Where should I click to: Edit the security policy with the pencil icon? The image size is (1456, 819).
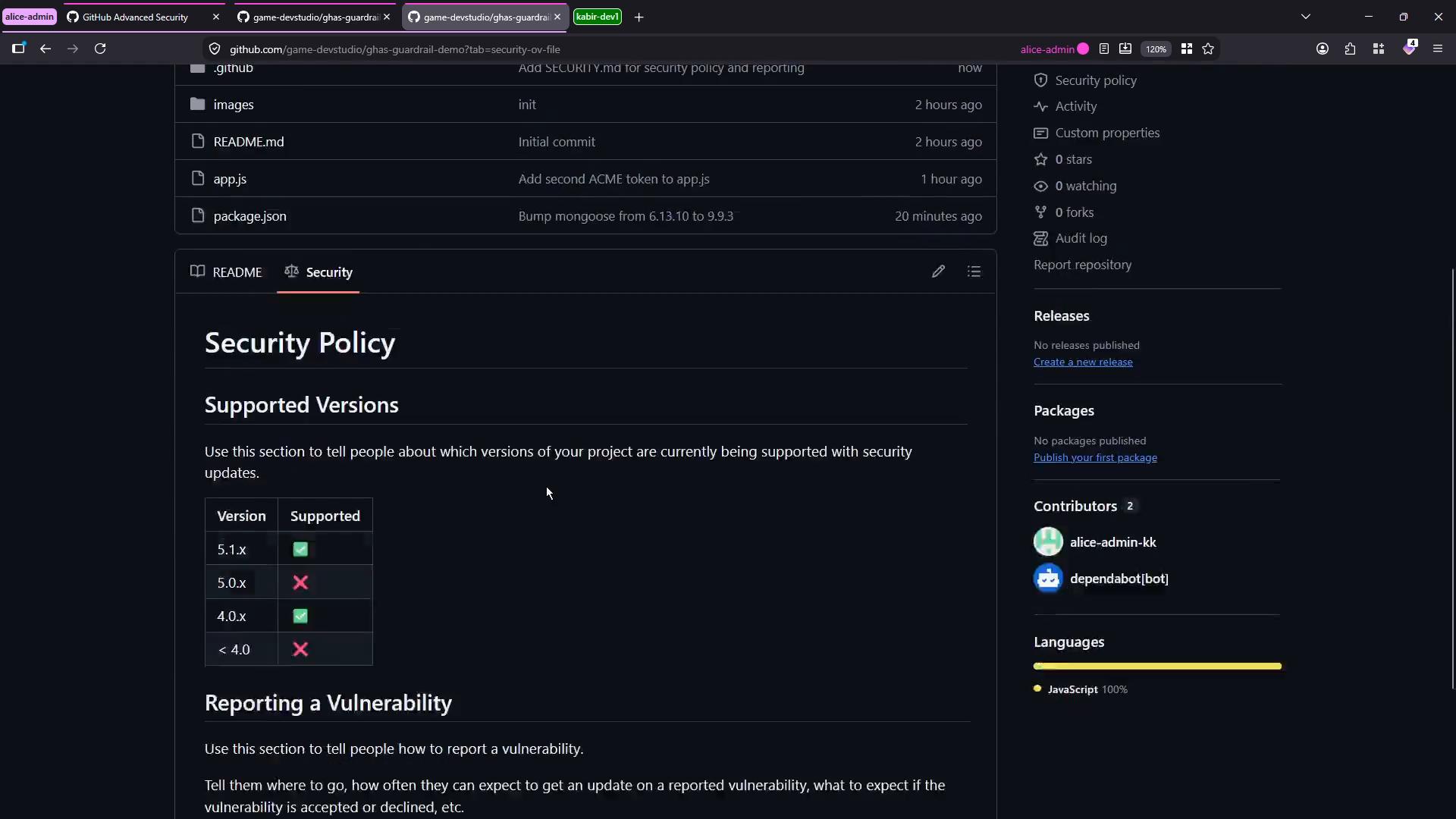coord(938,271)
